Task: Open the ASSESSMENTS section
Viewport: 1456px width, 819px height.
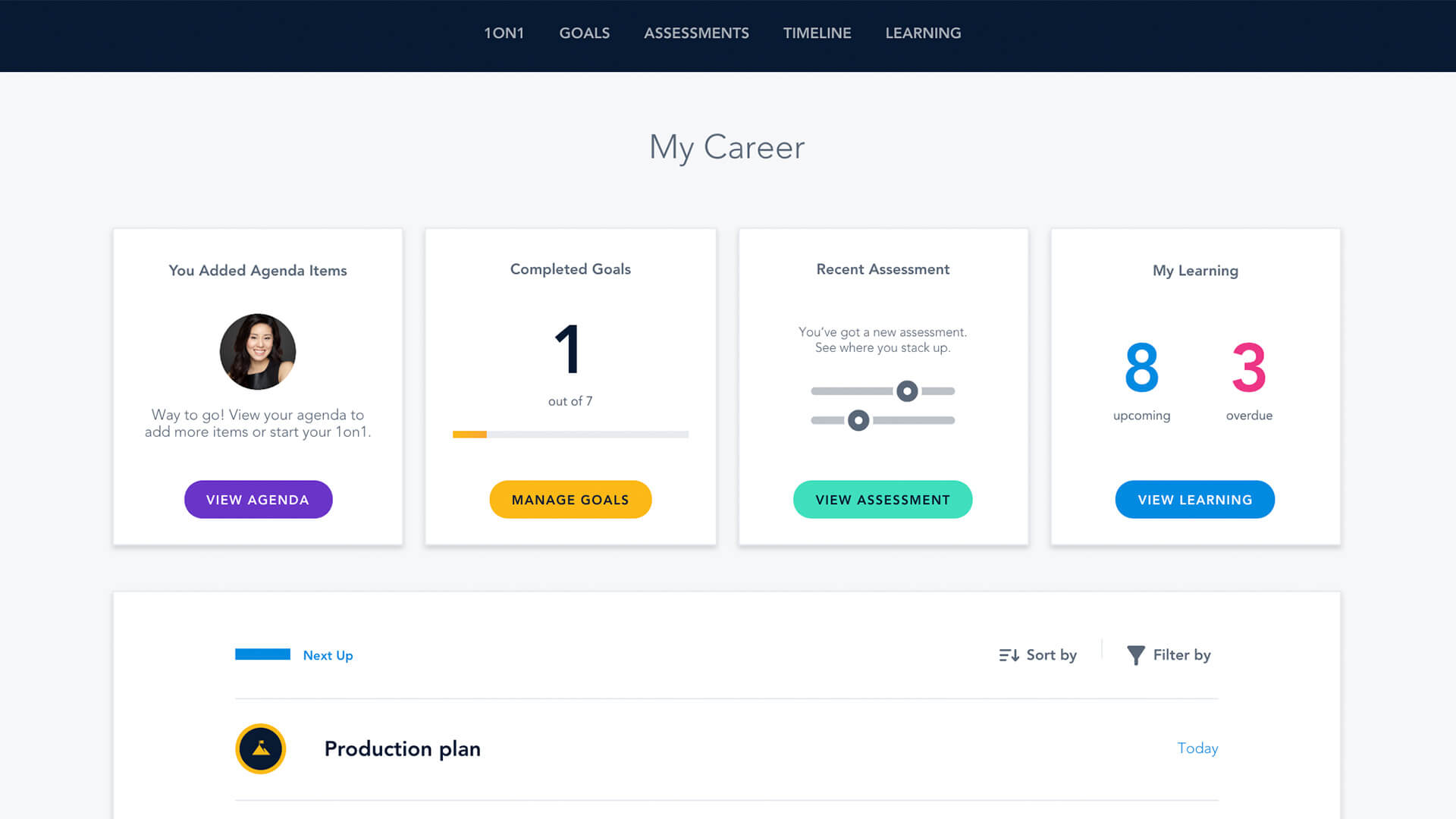Action: tap(696, 33)
